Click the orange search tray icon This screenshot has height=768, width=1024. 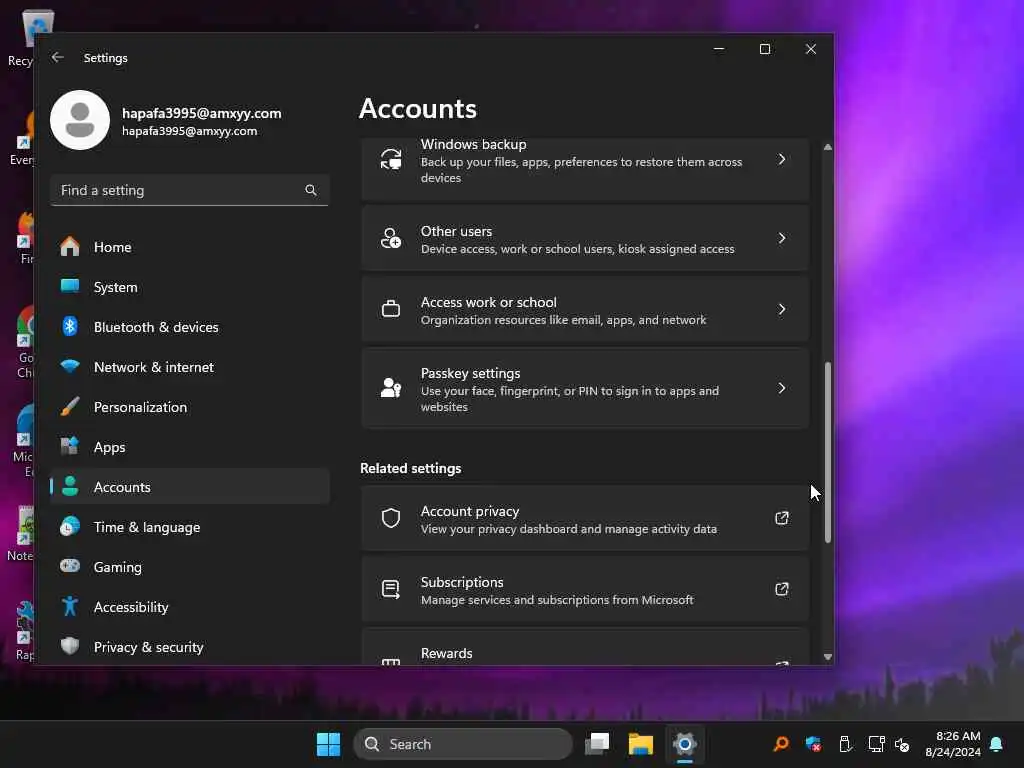pos(781,744)
